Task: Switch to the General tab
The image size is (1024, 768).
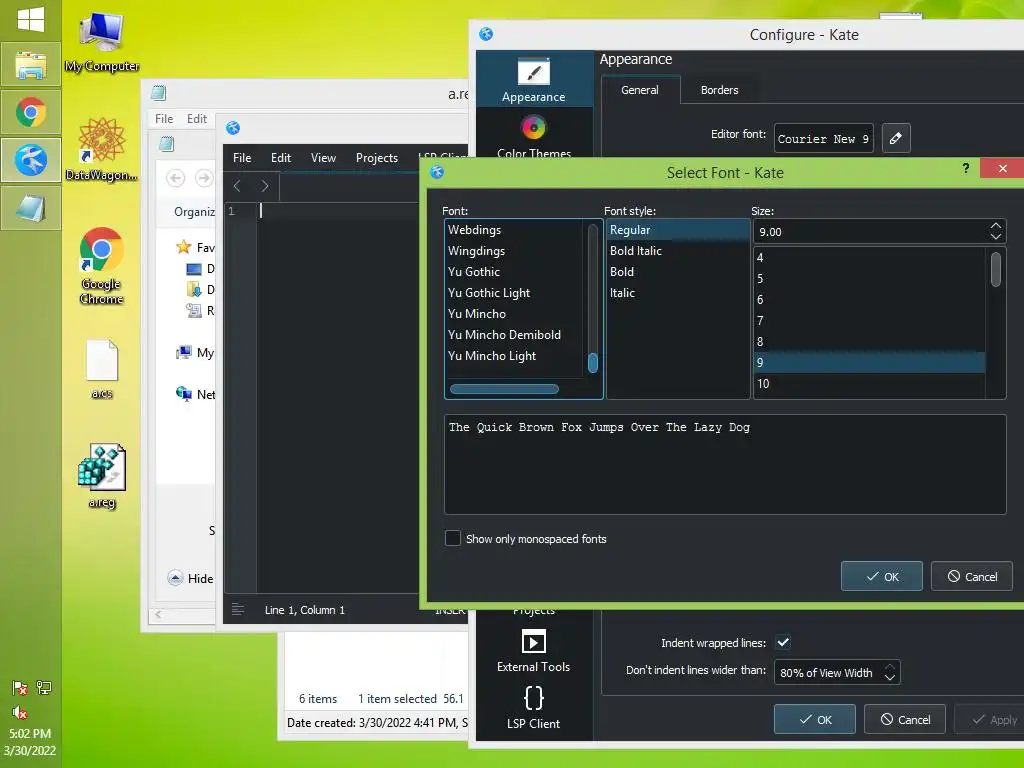Action: [x=639, y=90]
